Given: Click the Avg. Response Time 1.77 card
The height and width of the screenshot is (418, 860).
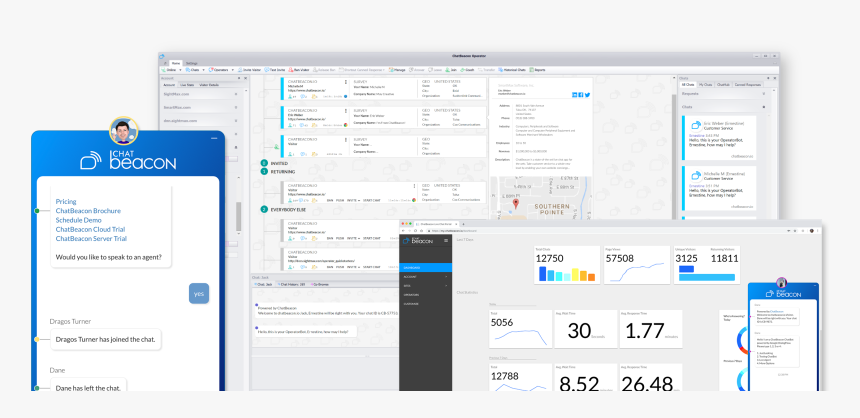Looking at the screenshot, I should click(x=651, y=329).
